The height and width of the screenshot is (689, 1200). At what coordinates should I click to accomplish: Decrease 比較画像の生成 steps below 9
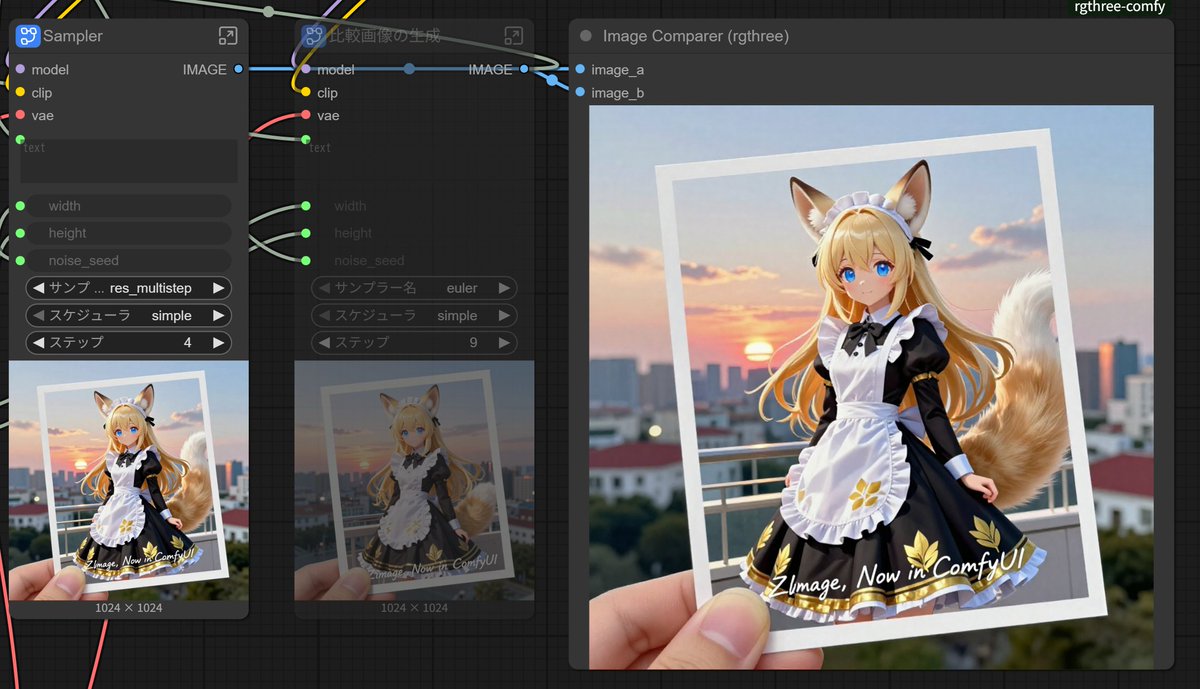click(x=324, y=343)
